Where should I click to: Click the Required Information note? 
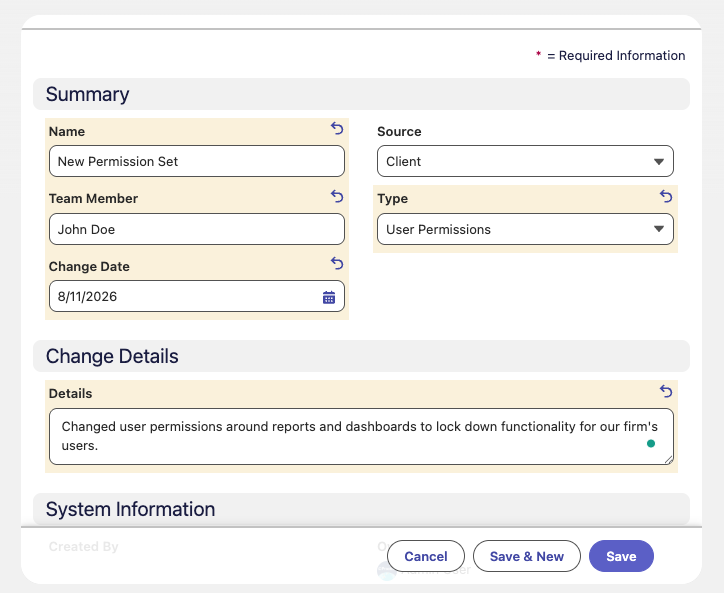tap(610, 55)
